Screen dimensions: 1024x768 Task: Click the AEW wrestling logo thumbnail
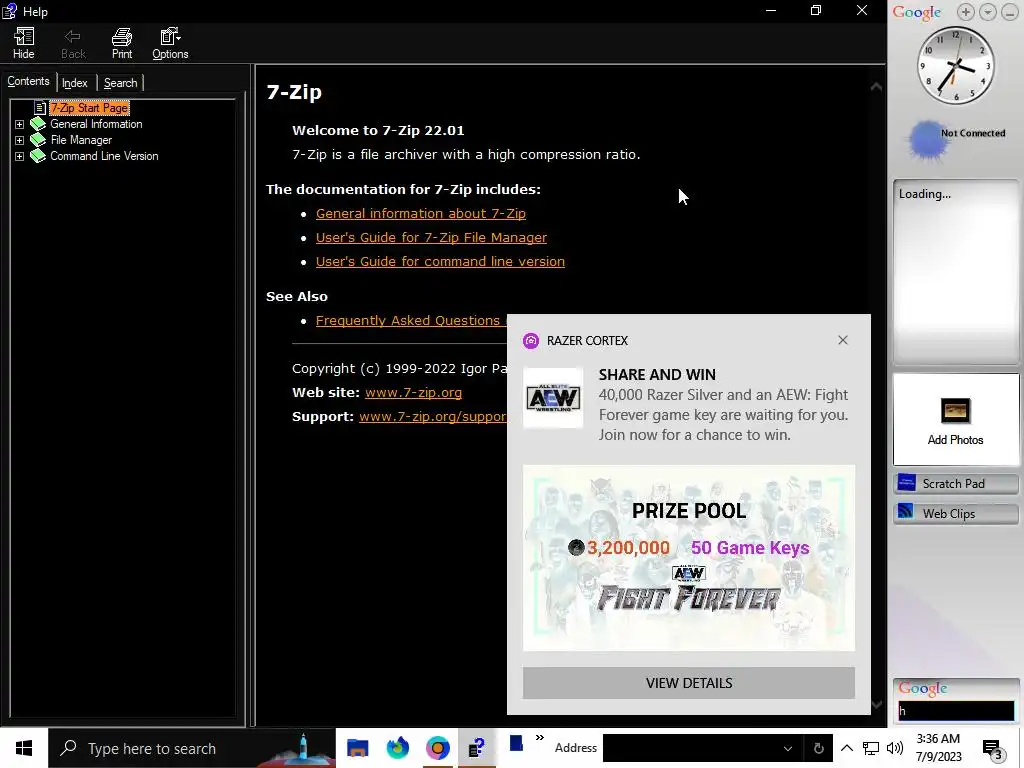(x=554, y=398)
